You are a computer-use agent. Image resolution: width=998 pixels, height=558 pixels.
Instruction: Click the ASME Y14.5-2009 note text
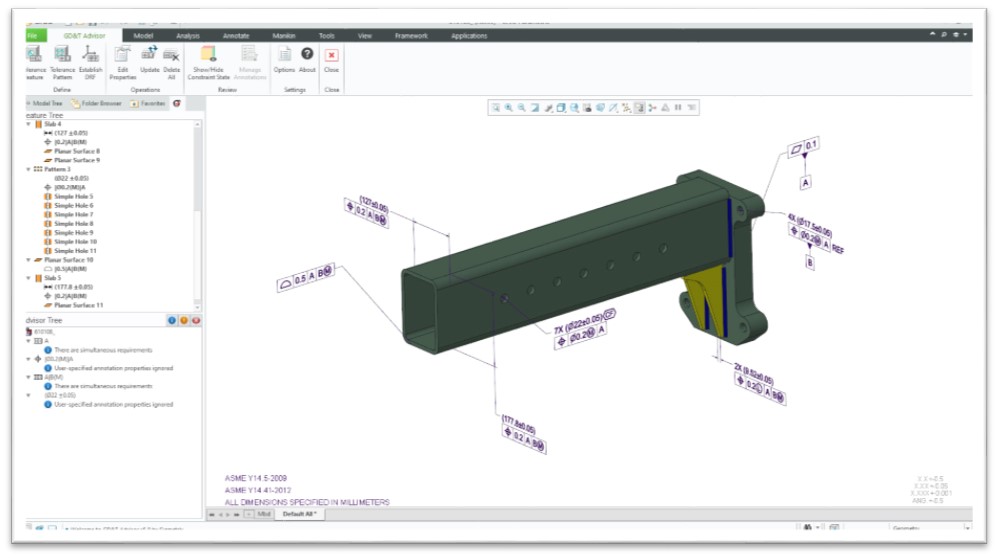coord(256,478)
